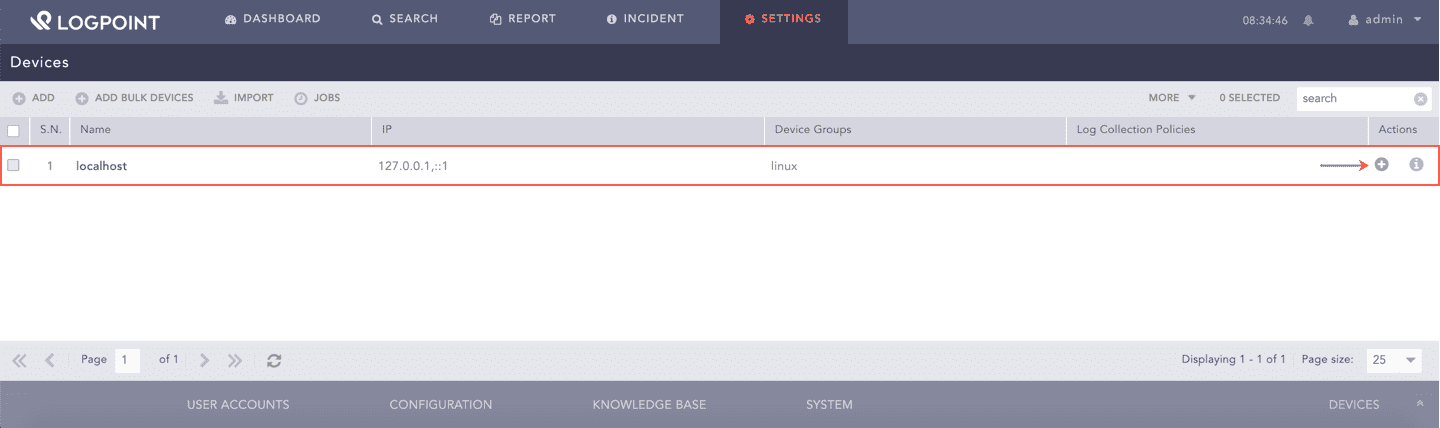
Task: Go to first page with double arrow
Action: point(19,361)
